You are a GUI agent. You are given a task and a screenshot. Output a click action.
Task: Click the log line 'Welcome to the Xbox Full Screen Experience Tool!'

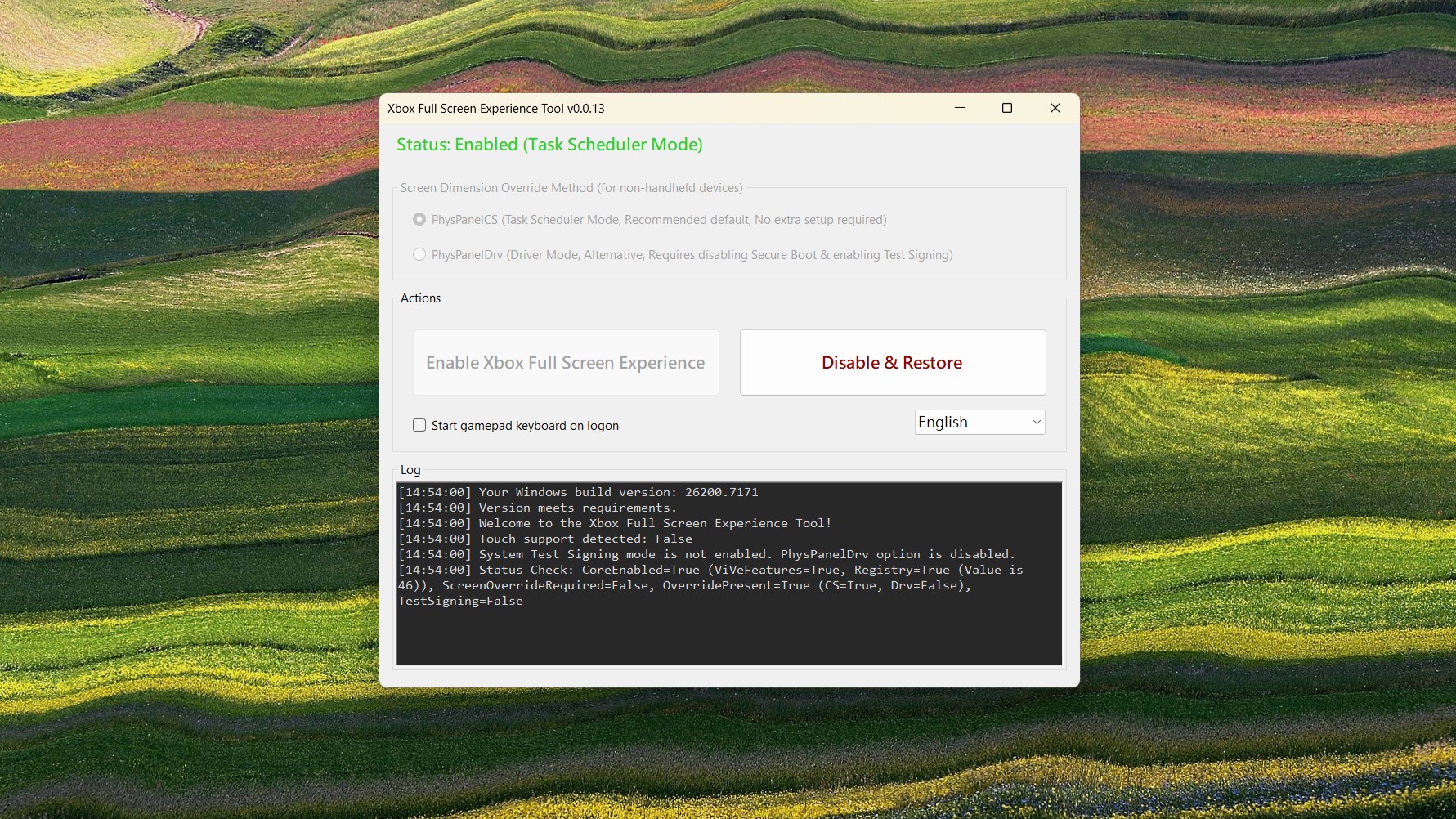click(x=615, y=523)
